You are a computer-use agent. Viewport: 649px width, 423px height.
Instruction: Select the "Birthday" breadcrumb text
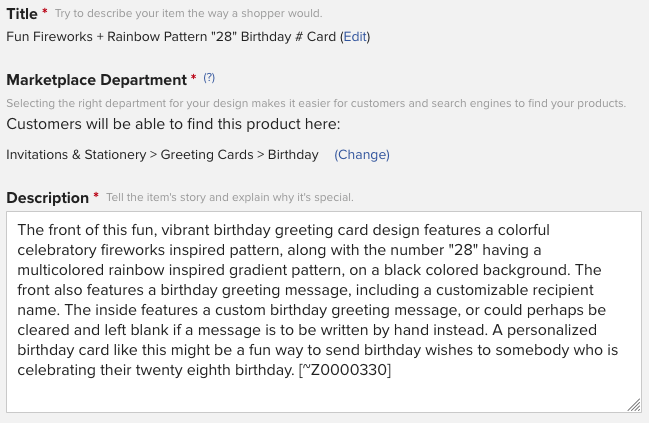pyautogui.click(x=293, y=154)
